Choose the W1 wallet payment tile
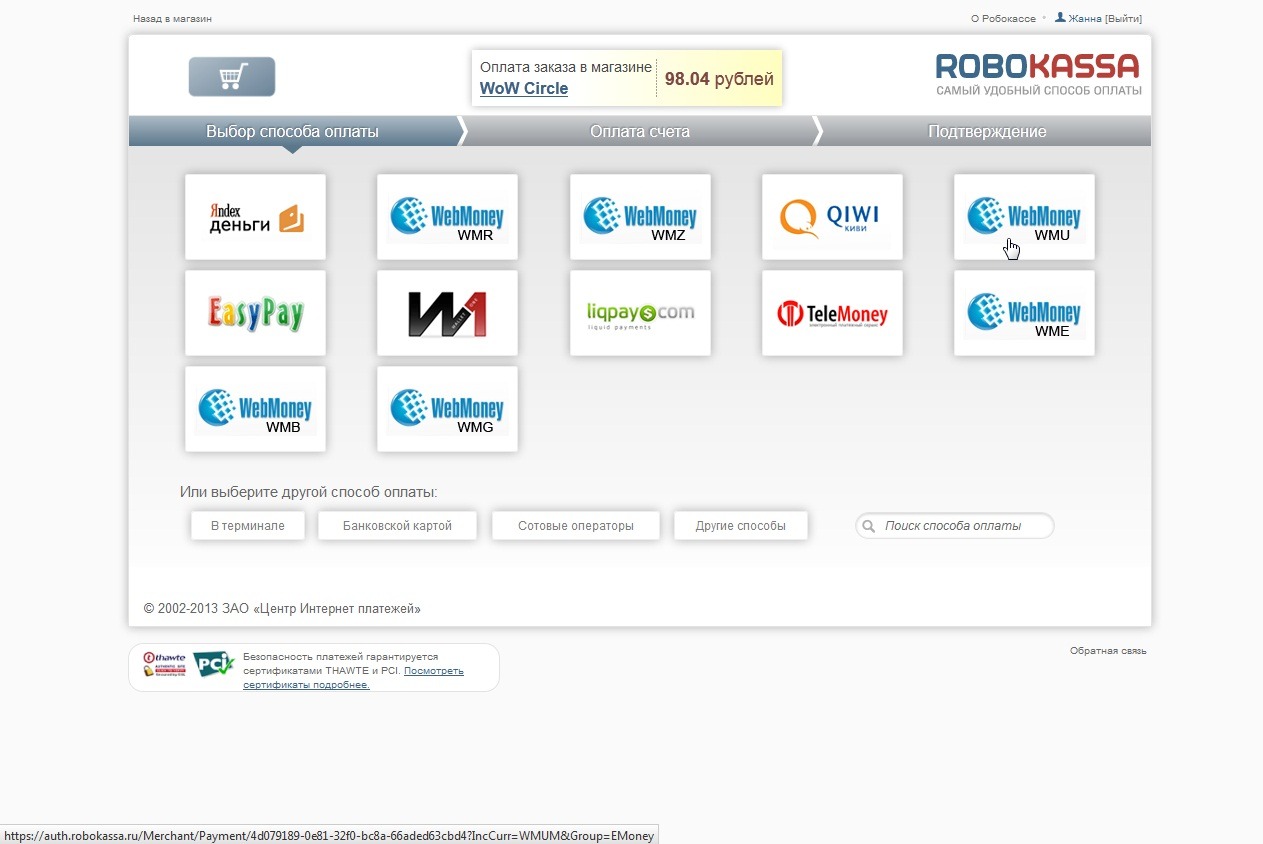The height and width of the screenshot is (844, 1263). 447,313
